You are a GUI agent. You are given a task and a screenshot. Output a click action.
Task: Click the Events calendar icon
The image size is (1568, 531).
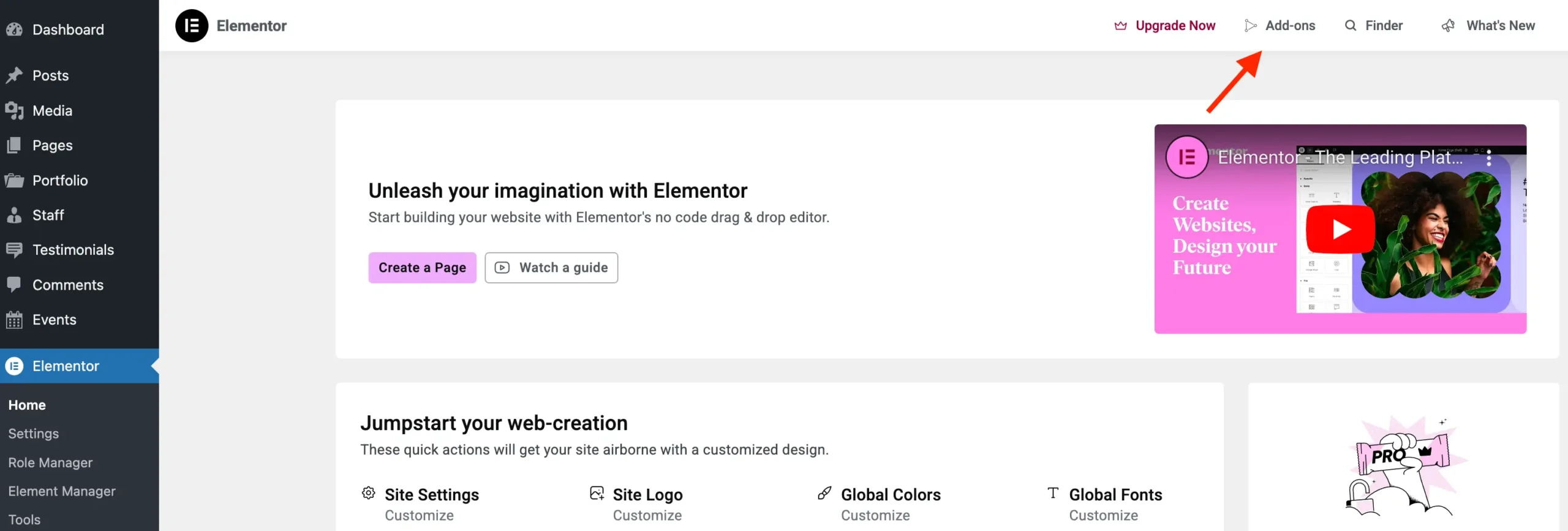[x=14, y=320]
